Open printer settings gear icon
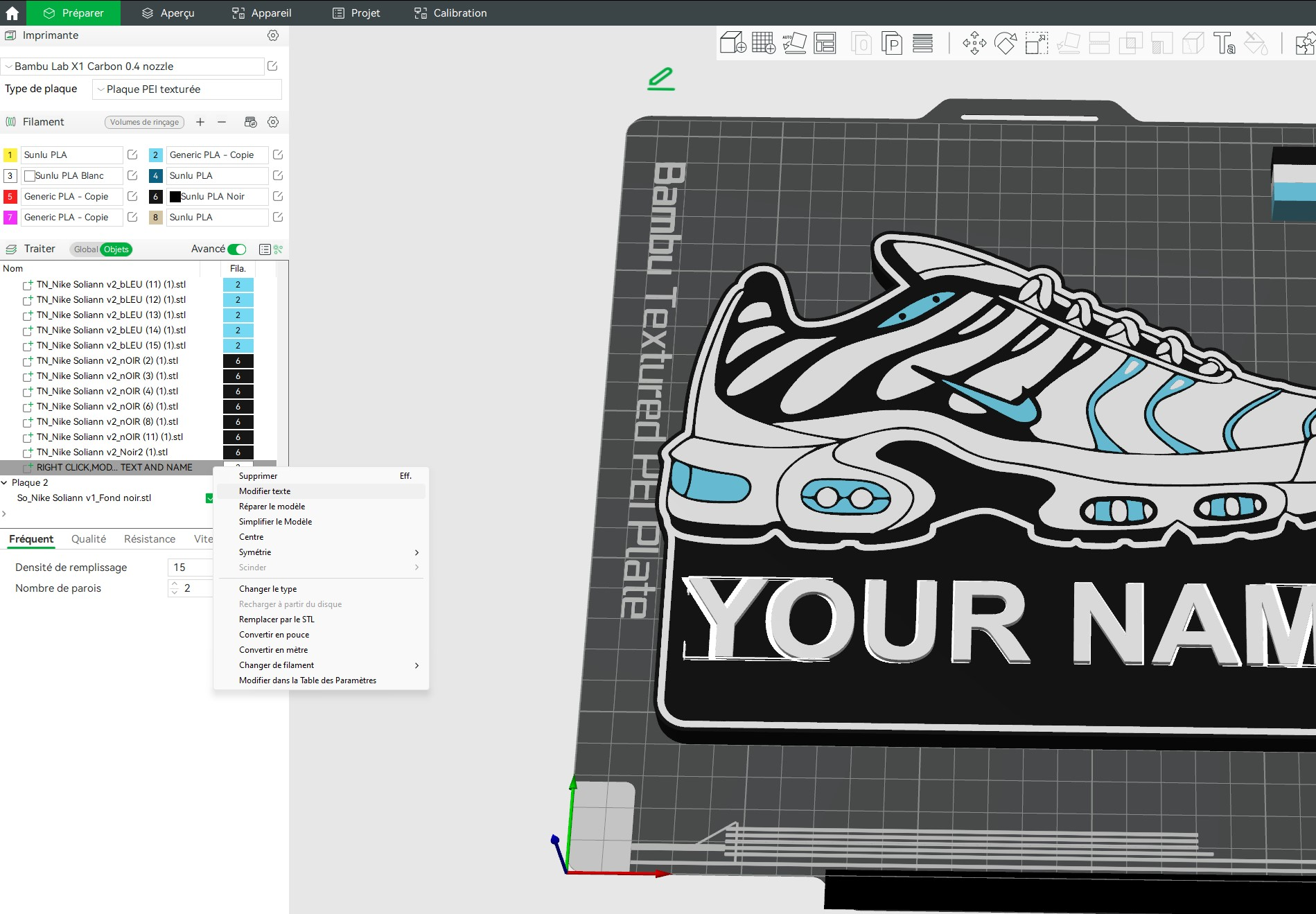The height and width of the screenshot is (914, 1316). click(273, 35)
